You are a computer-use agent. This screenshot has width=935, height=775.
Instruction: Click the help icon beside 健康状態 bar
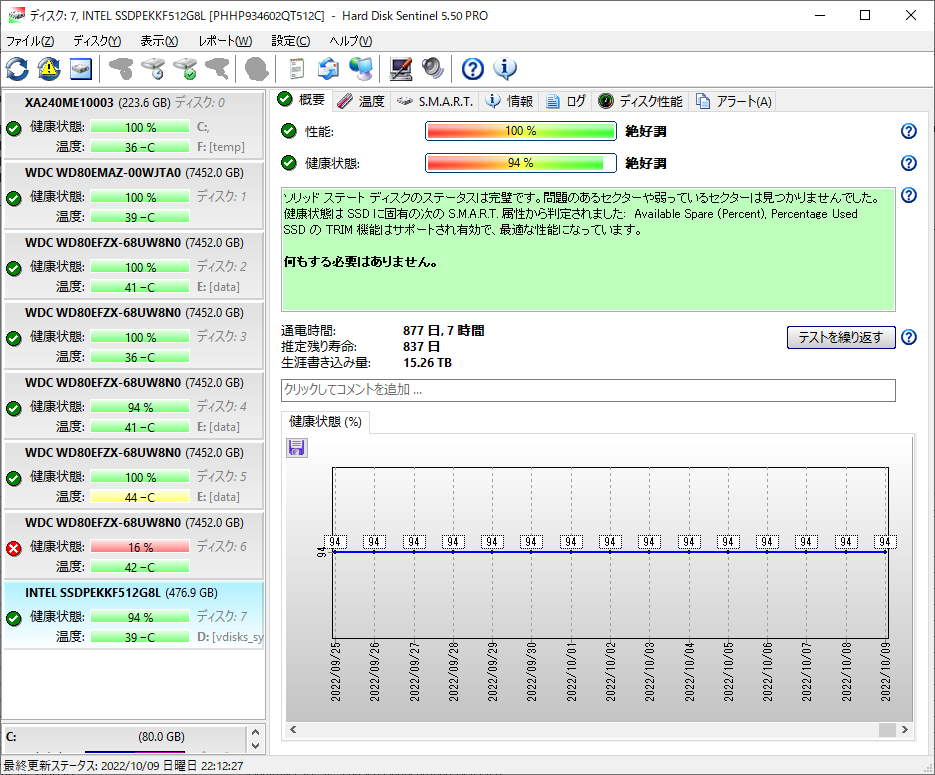909,163
